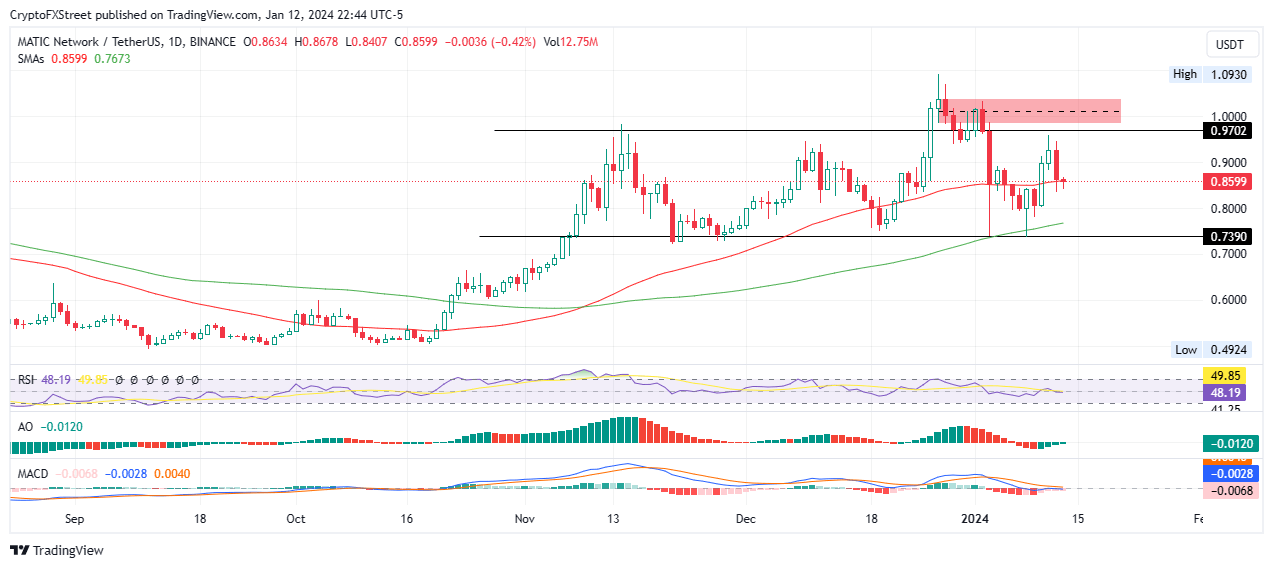The image size is (1273, 568).
Task: Click the red supply zone rectangle
Action: click(x=1030, y=111)
